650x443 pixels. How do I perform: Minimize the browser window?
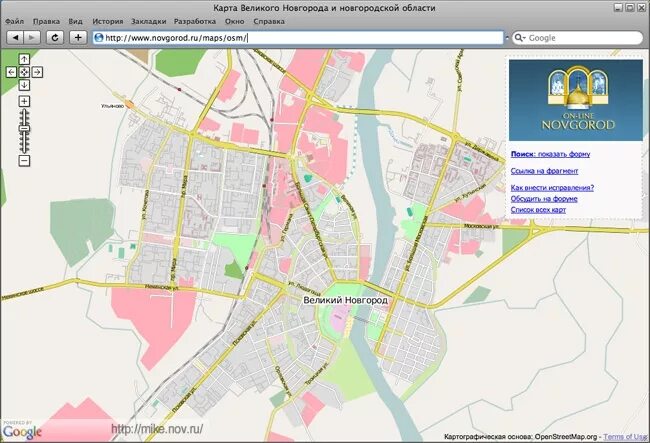(618, 7)
